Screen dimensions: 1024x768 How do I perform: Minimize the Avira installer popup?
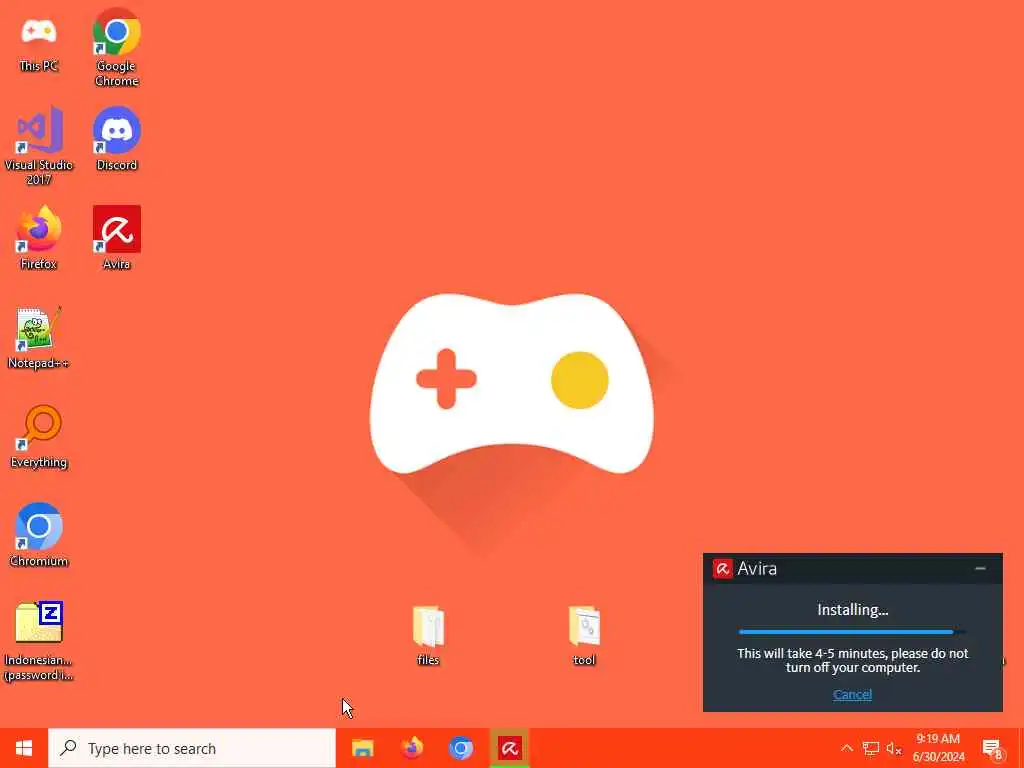click(980, 569)
